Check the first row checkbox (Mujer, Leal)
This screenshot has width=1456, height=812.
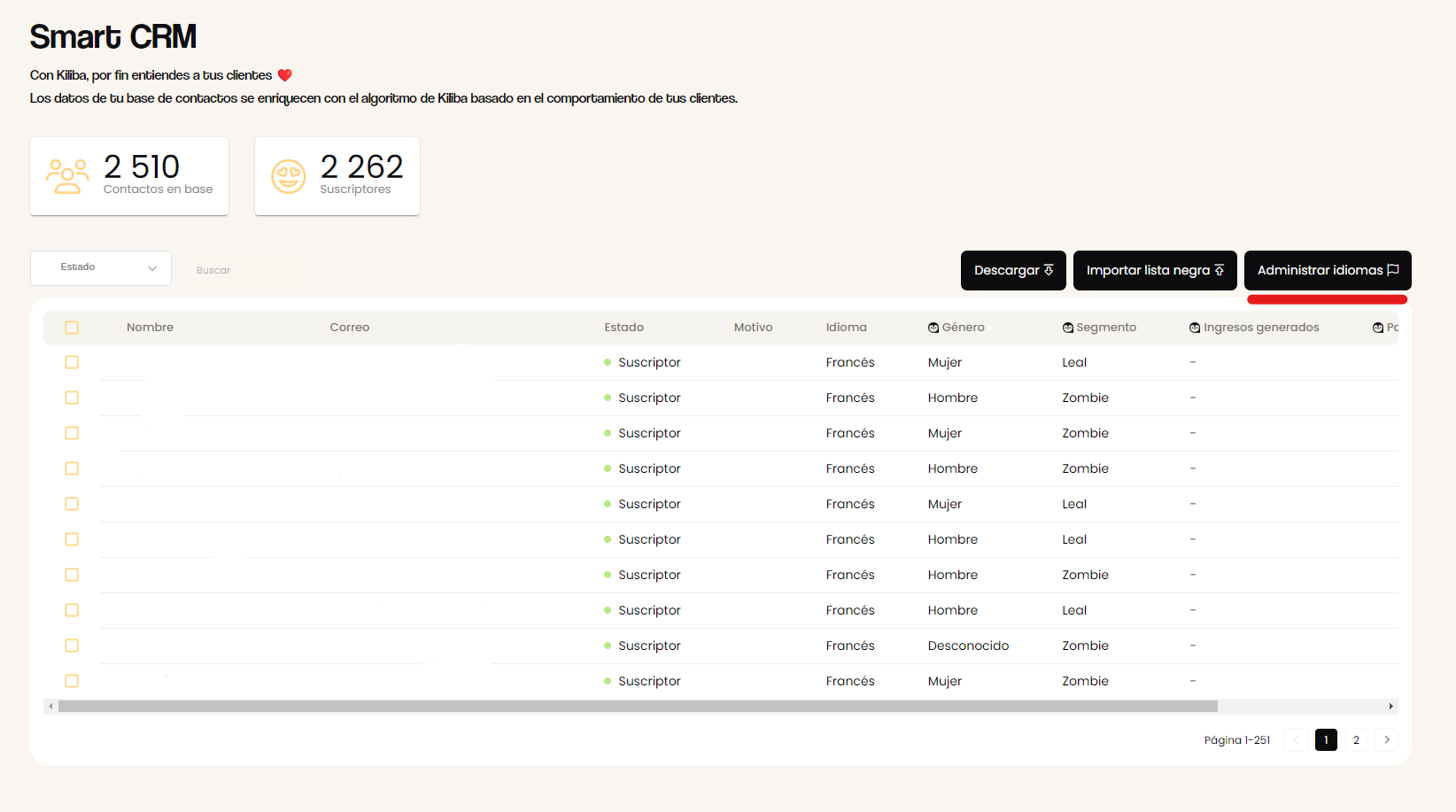pos(72,362)
